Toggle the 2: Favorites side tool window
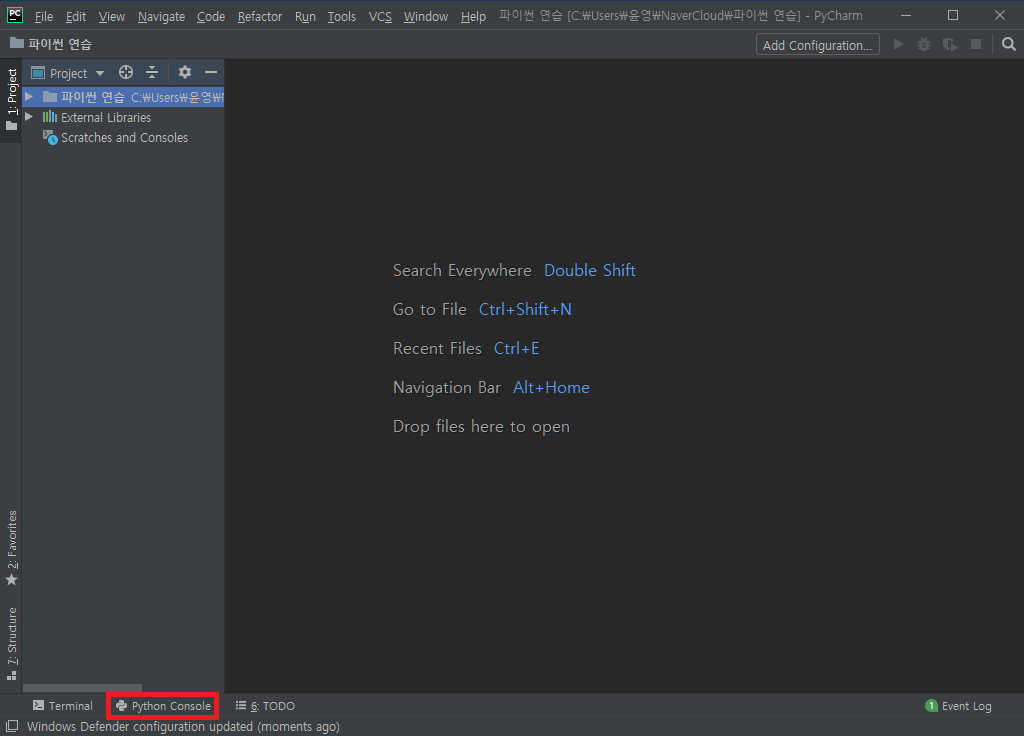The height and width of the screenshot is (736, 1024). [11, 547]
